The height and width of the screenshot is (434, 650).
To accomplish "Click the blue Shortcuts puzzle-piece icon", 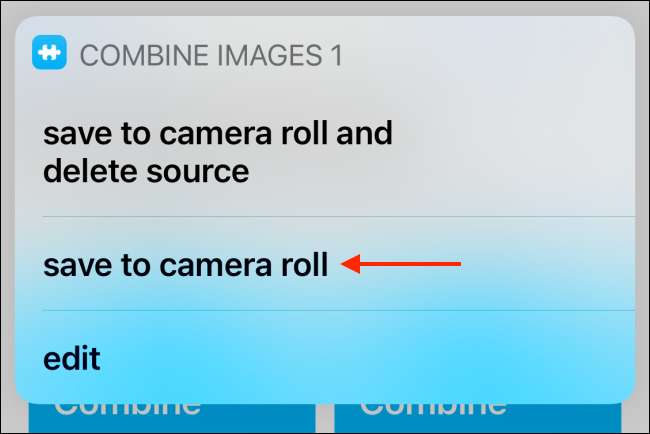I will click(50, 54).
